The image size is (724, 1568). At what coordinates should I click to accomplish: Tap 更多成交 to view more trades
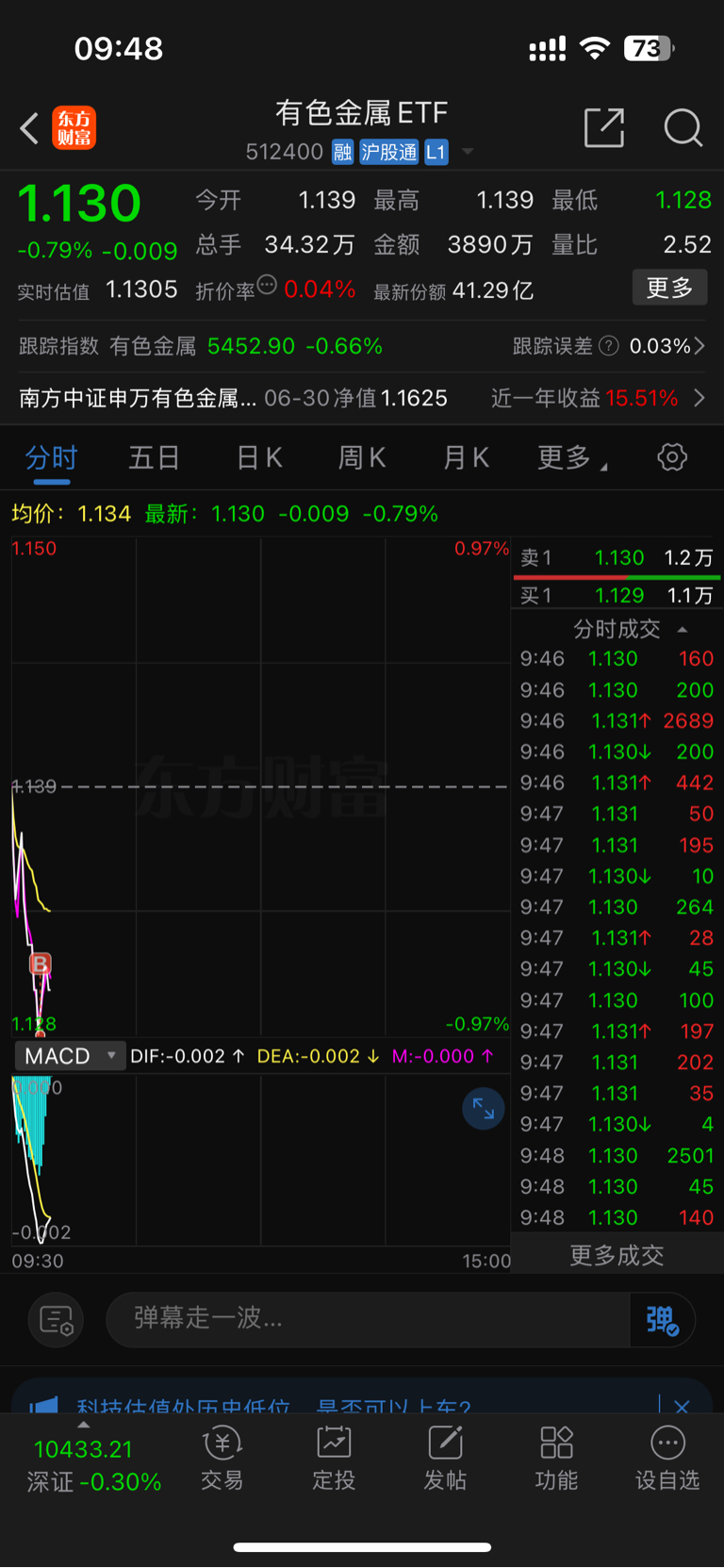pyautogui.click(x=617, y=1255)
